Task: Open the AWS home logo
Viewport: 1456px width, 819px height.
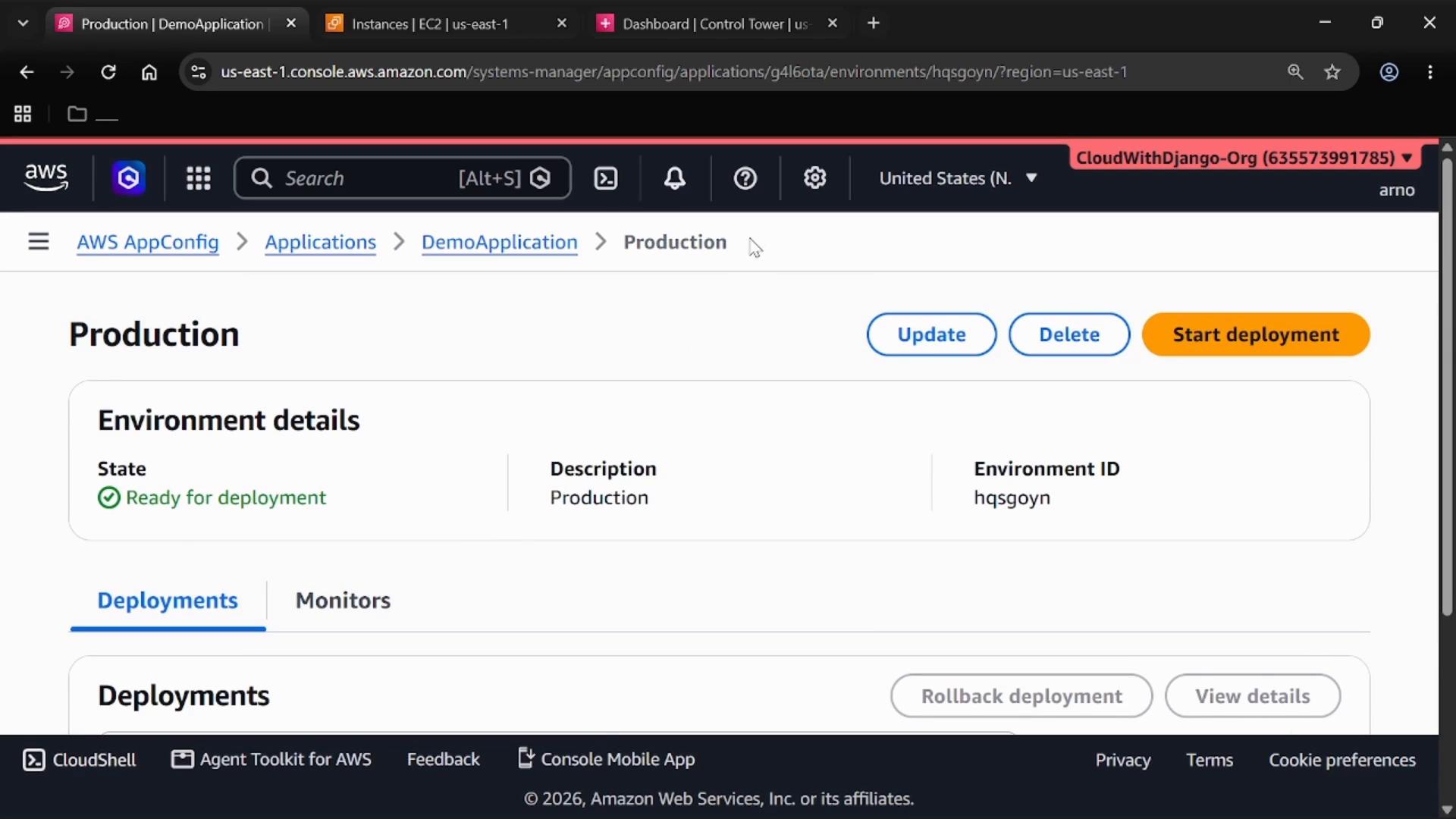Action: [x=46, y=177]
